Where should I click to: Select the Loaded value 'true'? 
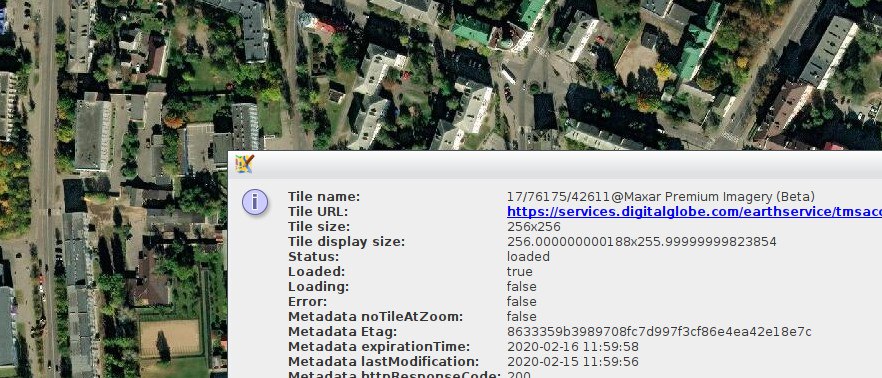click(x=520, y=272)
